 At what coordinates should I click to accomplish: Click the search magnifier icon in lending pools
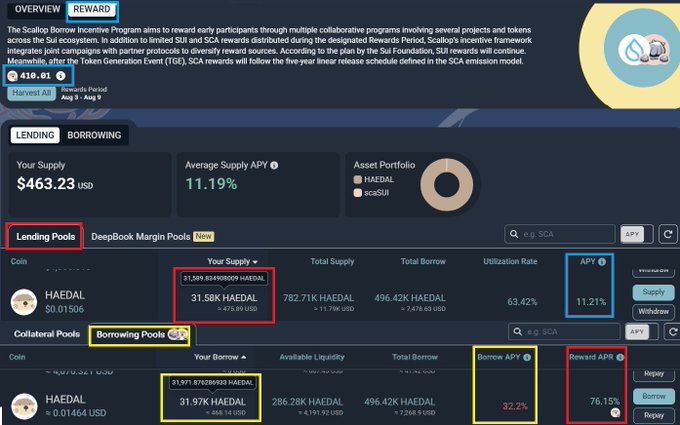514,234
